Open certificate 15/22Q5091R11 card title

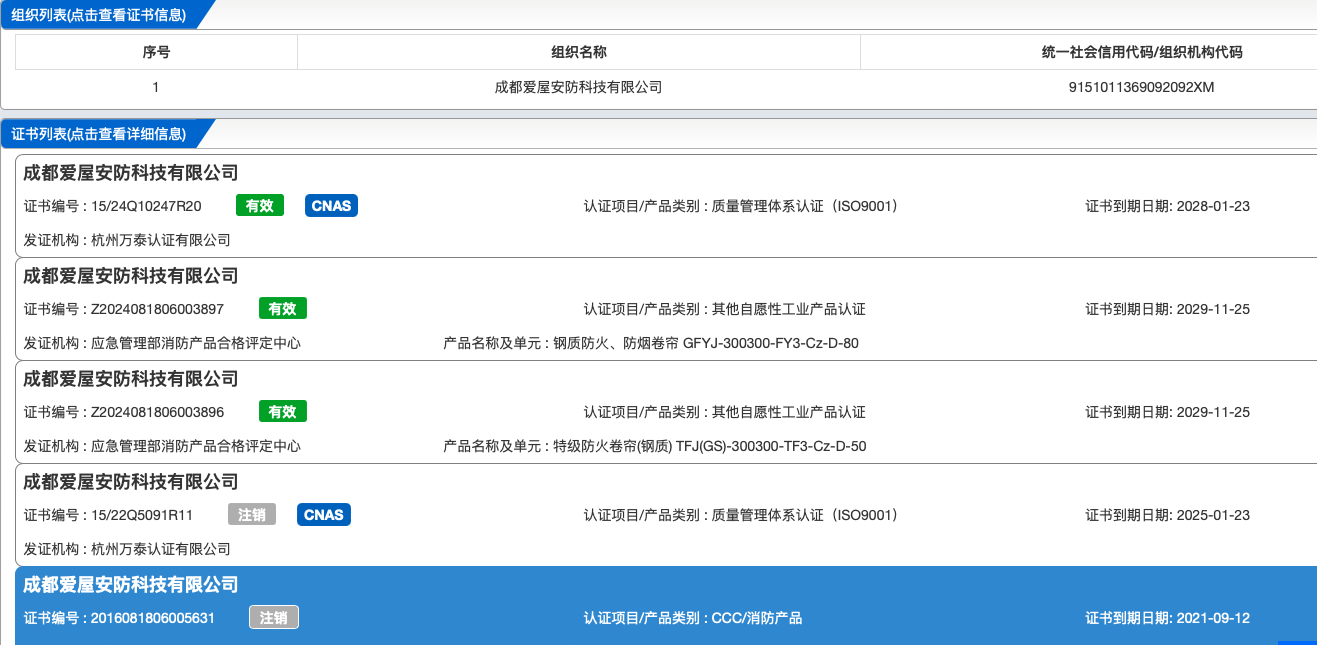131,482
